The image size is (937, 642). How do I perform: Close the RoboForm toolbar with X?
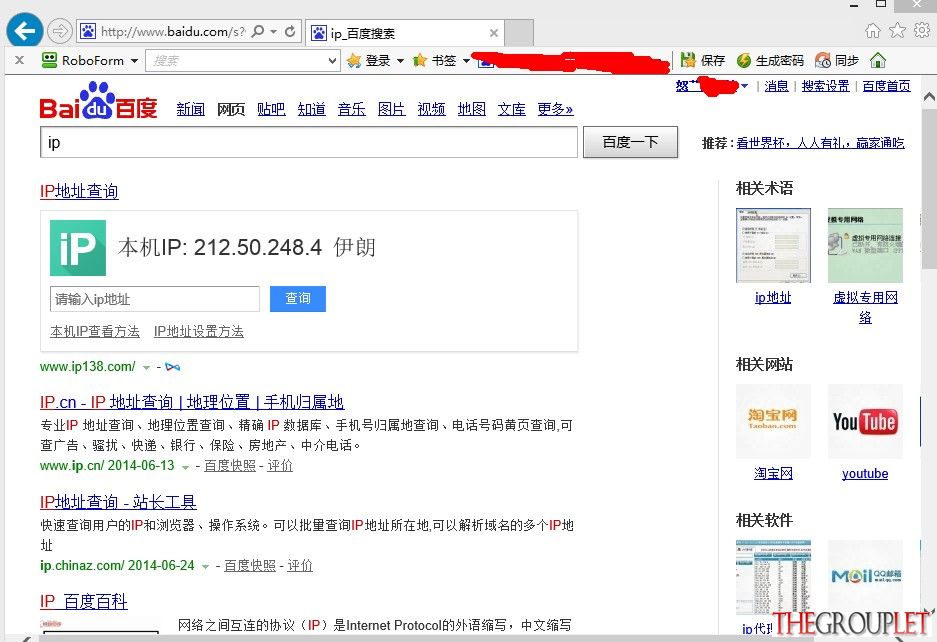tap(20, 60)
